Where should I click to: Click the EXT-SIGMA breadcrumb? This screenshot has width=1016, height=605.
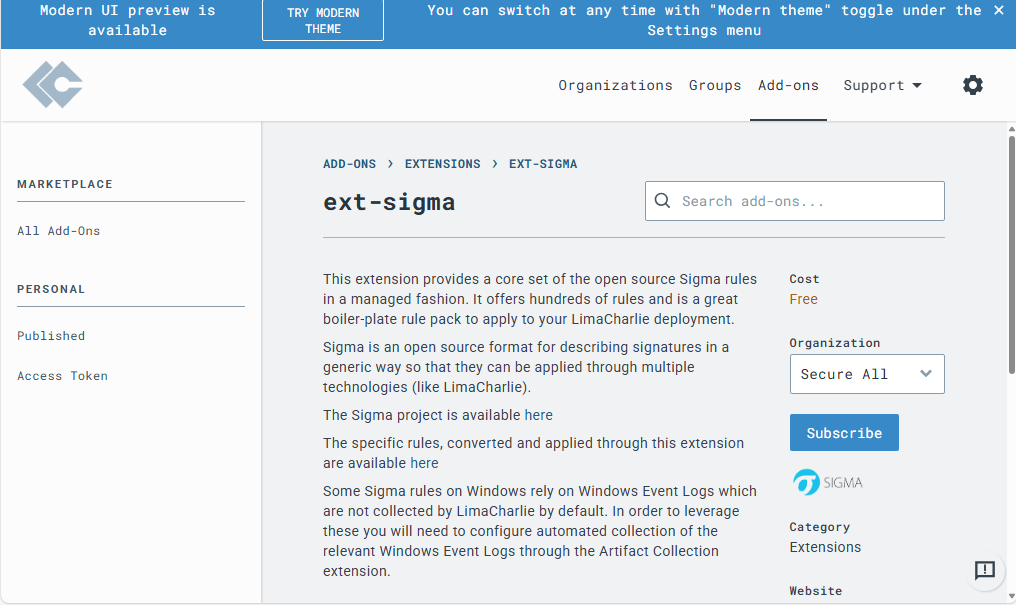tap(543, 164)
